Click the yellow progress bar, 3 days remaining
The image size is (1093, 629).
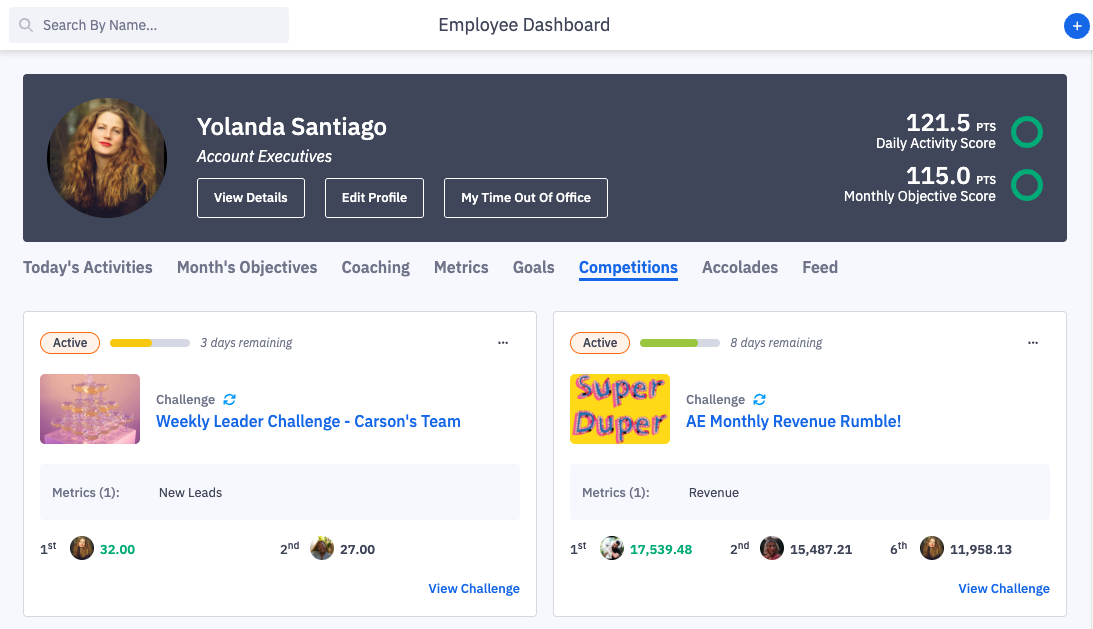coord(150,343)
